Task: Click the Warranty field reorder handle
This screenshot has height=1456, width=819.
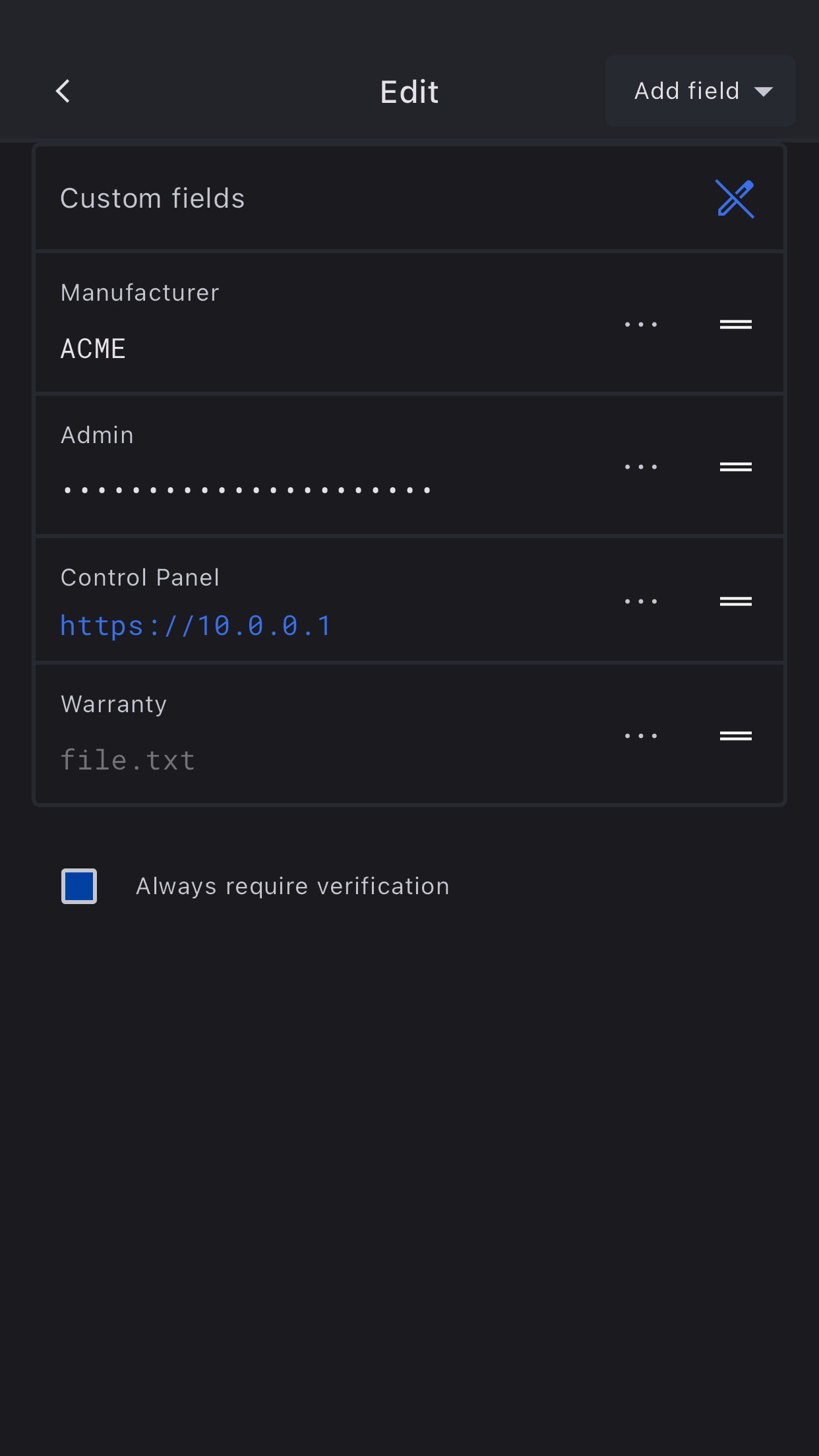Action: point(735,736)
